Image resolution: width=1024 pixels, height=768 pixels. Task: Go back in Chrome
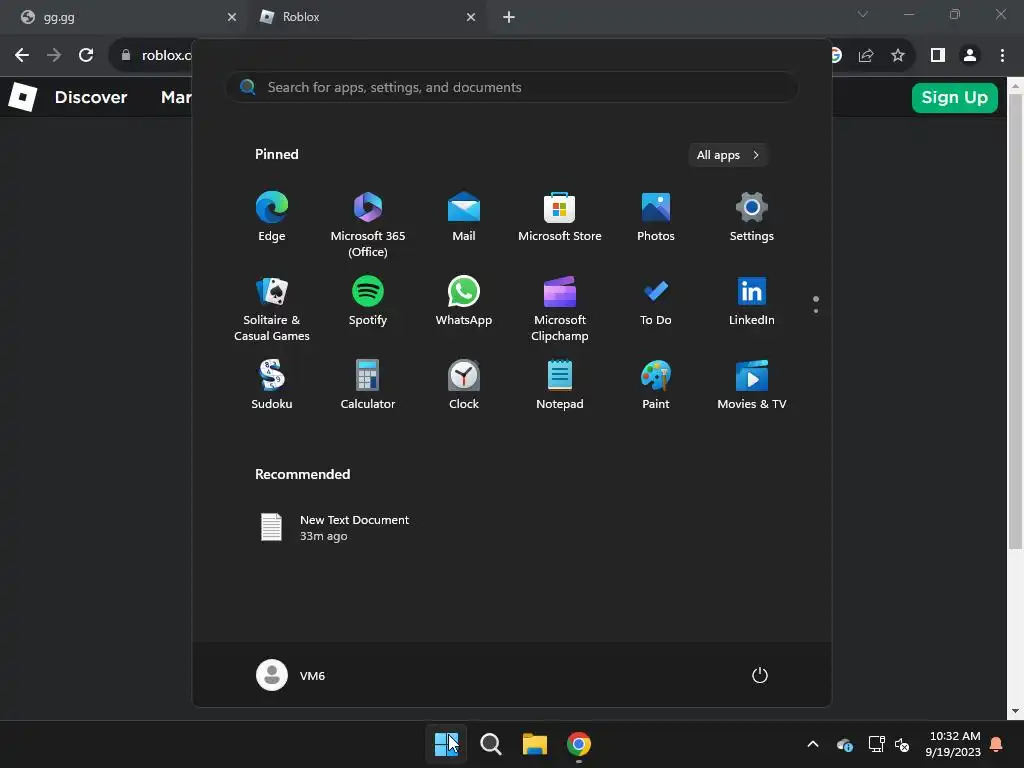(22, 56)
